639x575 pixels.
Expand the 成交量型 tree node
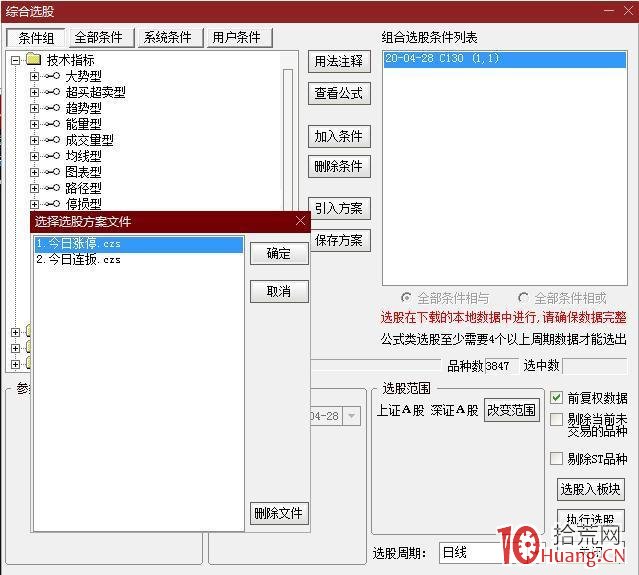coord(34,140)
